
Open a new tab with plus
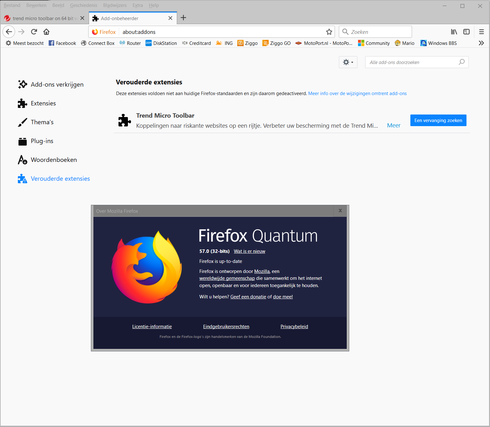[x=183, y=18]
